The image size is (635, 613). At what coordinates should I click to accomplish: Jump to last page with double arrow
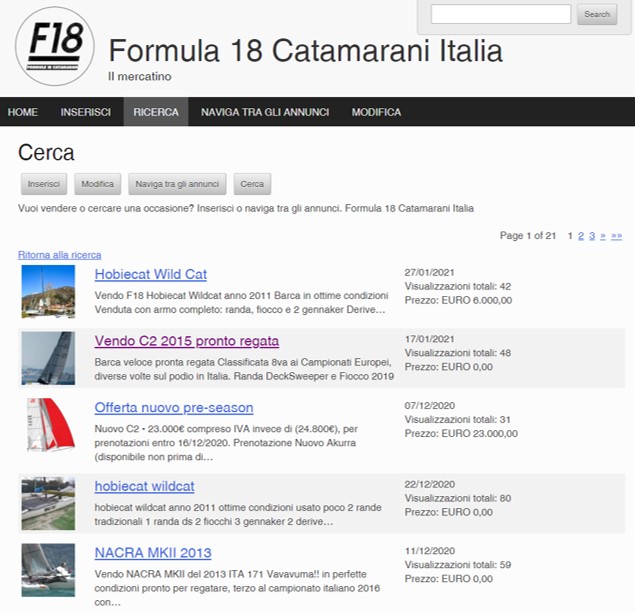click(x=616, y=236)
